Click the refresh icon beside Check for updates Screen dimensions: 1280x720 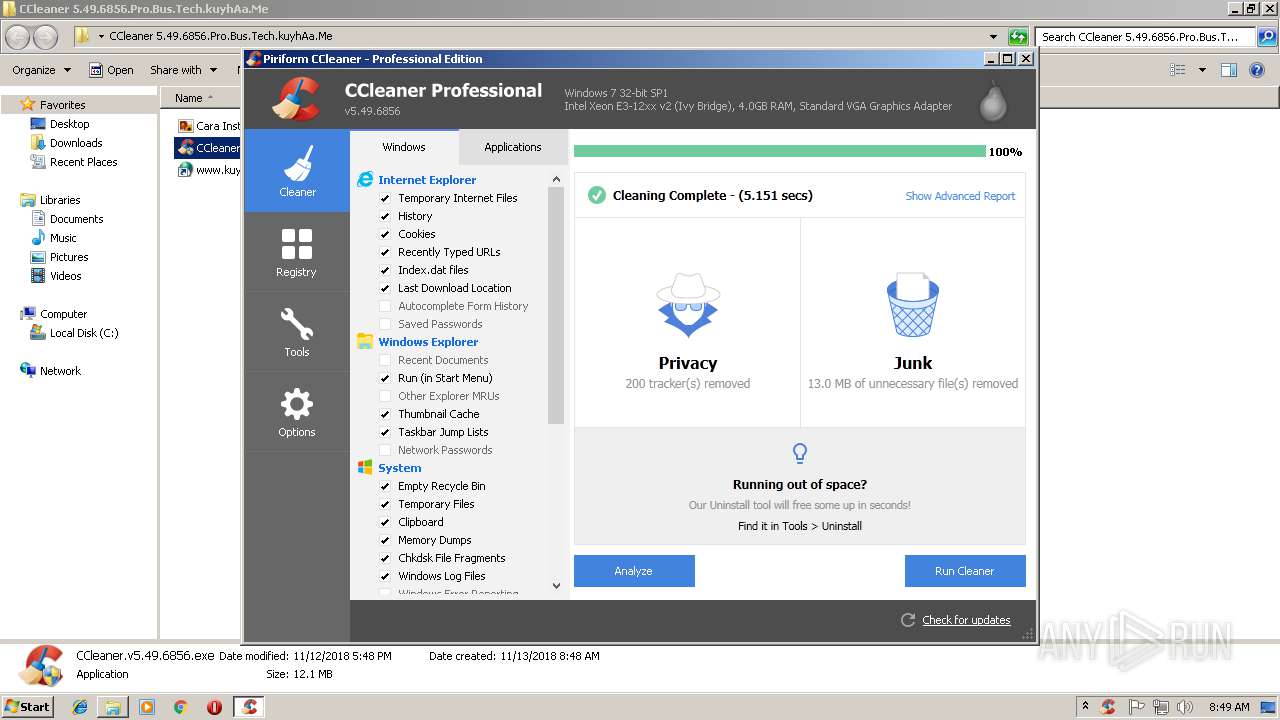[908, 620]
